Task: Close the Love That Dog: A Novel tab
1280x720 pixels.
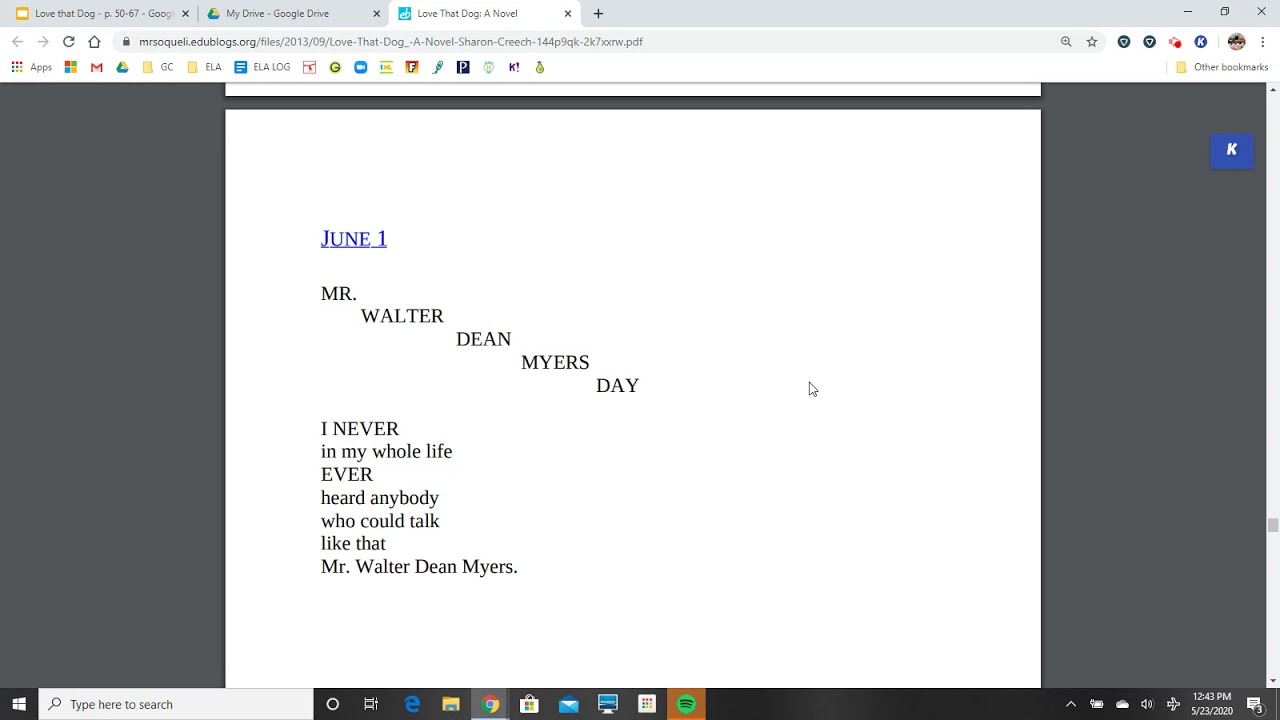Action: point(568,14)
